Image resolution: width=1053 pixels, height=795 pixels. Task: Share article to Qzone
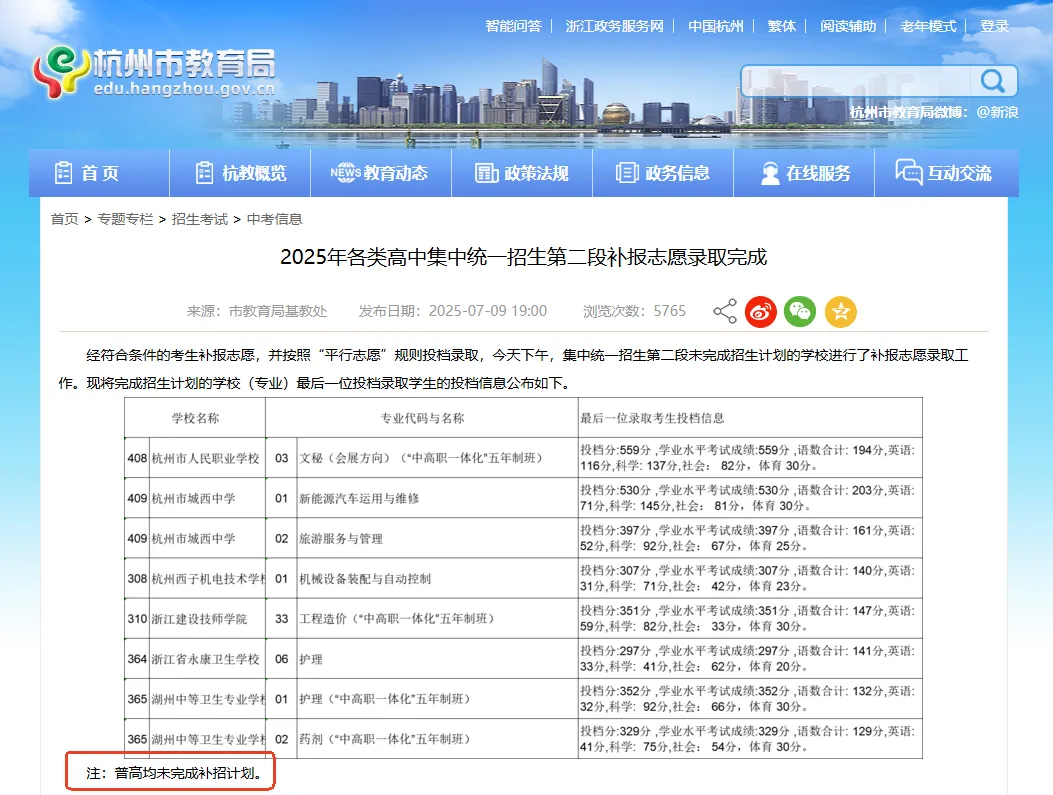pos(840,311)
